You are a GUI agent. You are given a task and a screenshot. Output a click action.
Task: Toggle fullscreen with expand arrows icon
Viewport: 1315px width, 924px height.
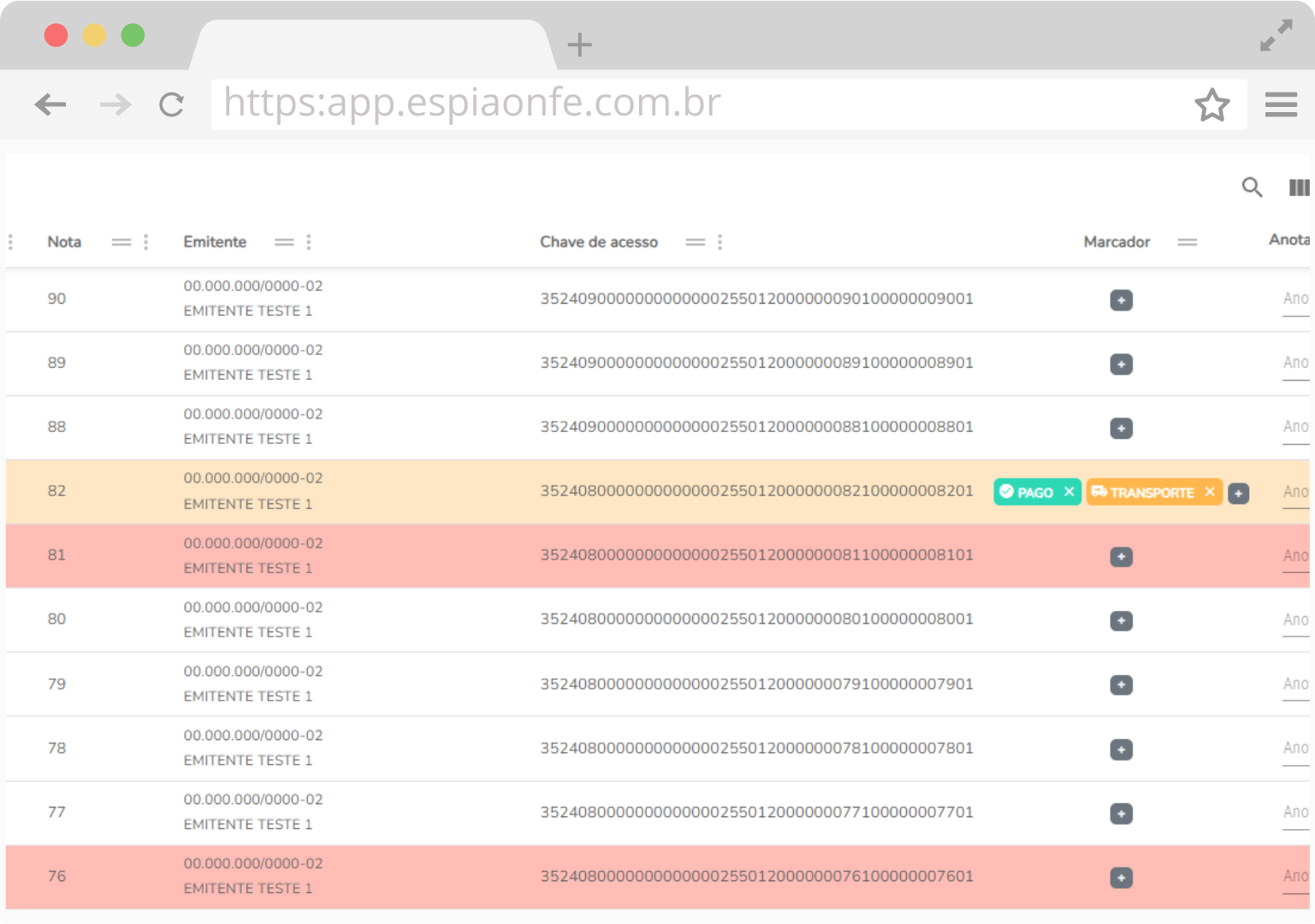1276,35
